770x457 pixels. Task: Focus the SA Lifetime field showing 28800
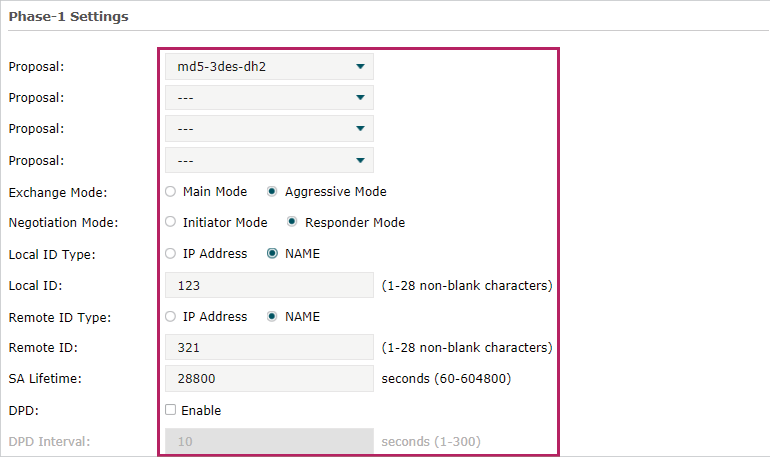269,379
